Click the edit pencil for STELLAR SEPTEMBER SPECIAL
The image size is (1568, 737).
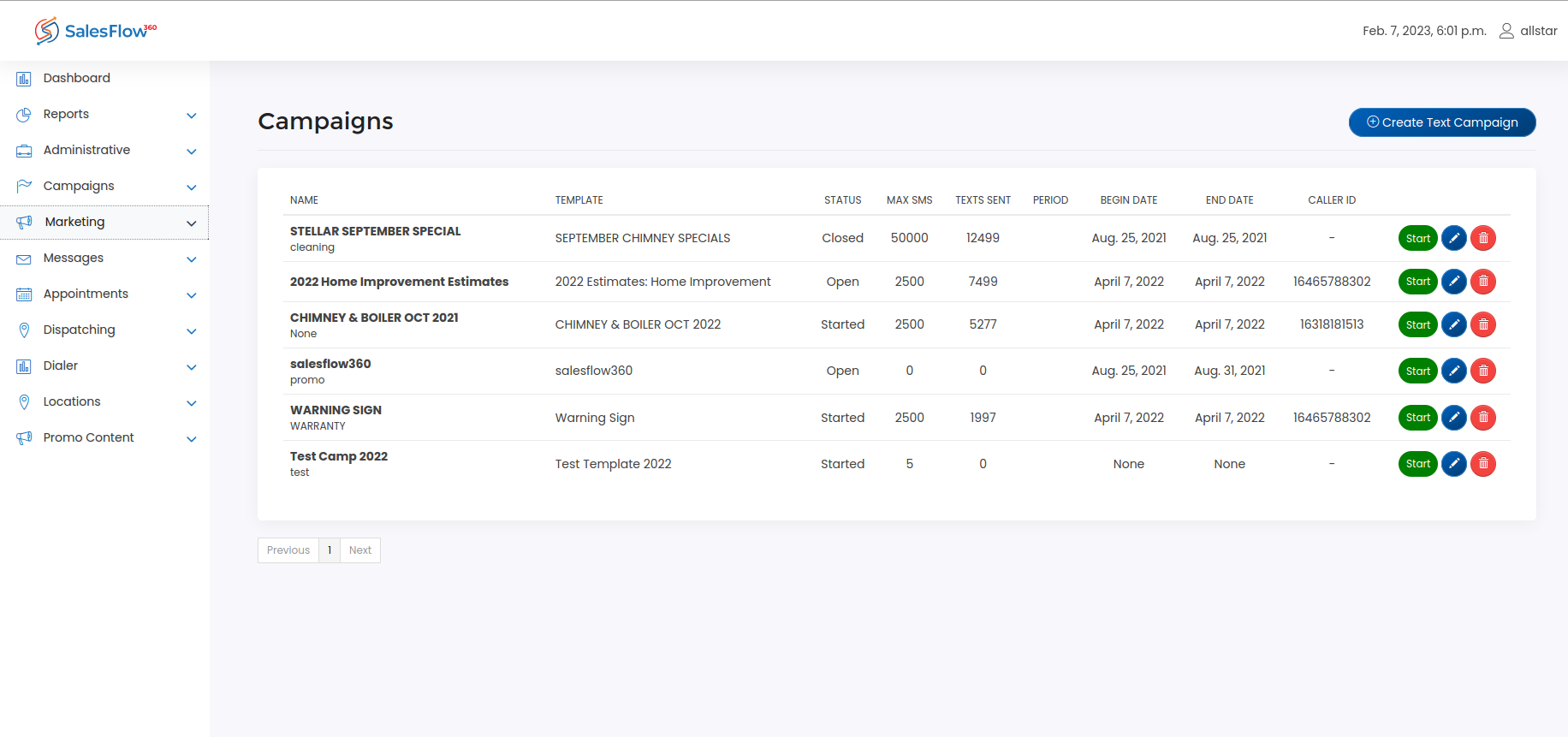1453,238
